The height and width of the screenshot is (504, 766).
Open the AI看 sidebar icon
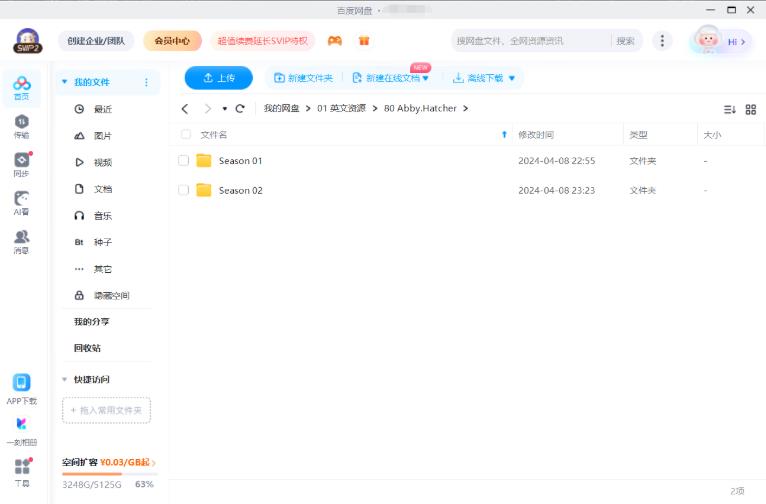tap(21, 203)
